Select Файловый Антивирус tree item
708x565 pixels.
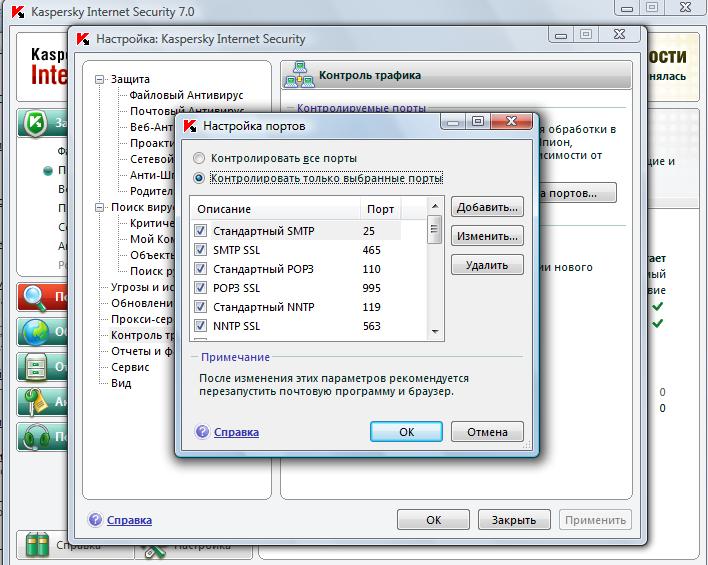(186, 95)
